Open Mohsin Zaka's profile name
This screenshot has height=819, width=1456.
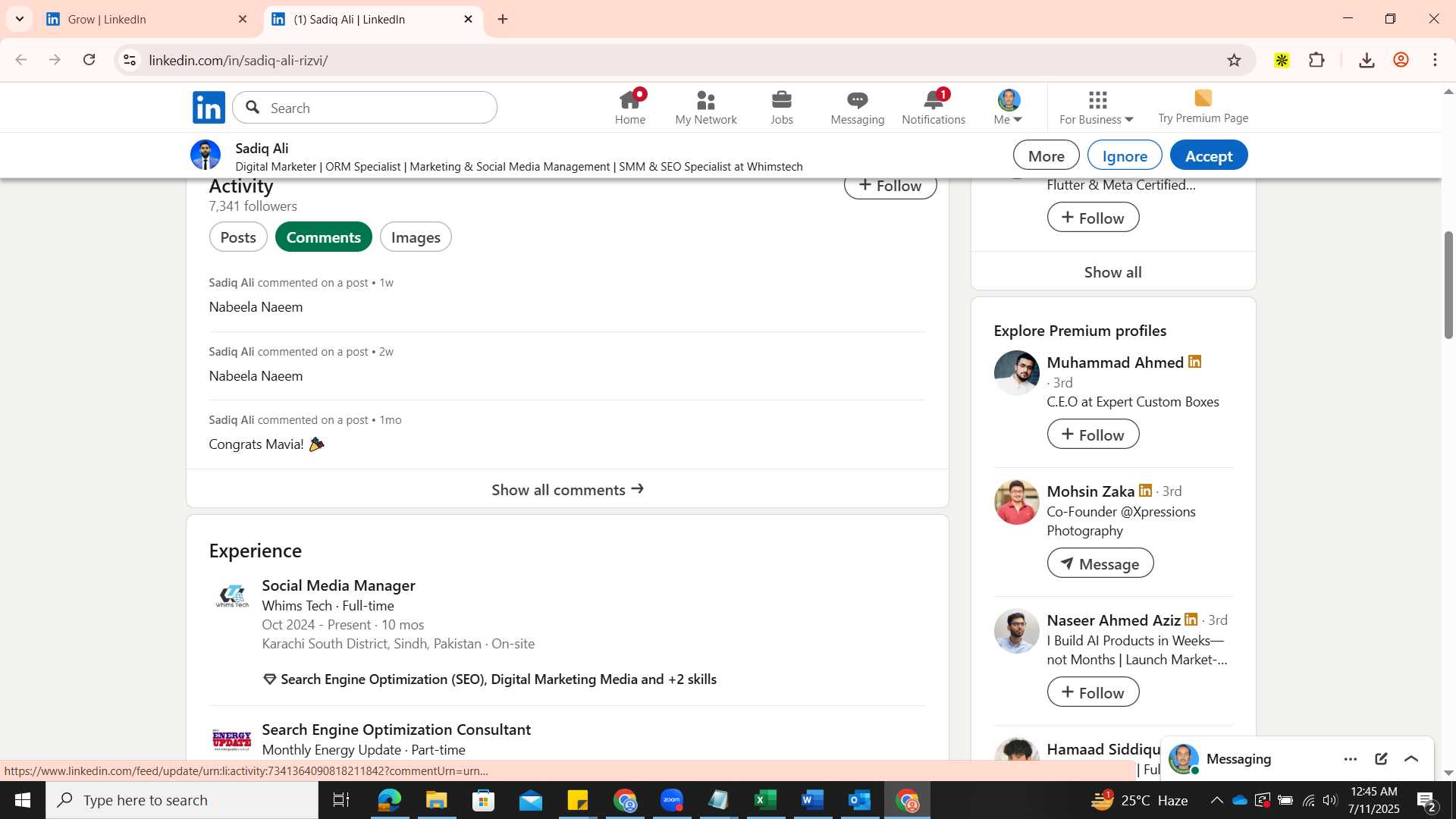click(x=1090, y=491)
